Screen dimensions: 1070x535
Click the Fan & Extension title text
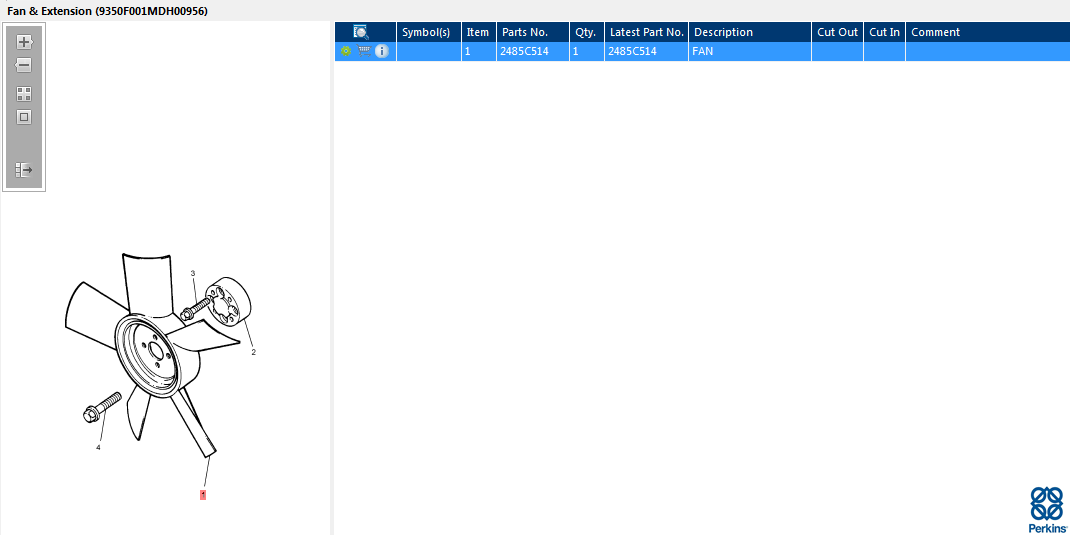pyautogui.click(x=107, y=11)
